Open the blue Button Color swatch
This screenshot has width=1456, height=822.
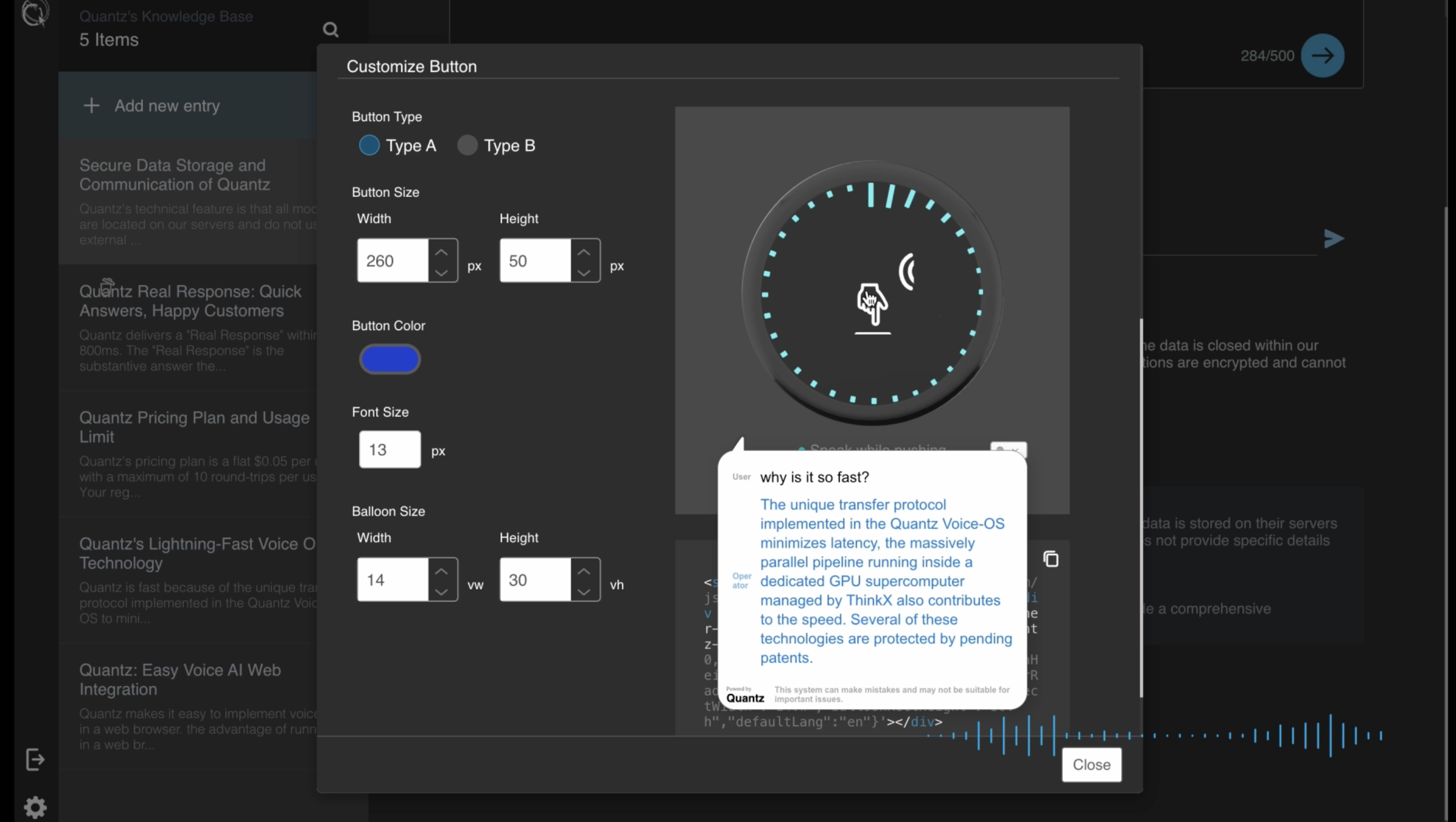pos(390,359)
